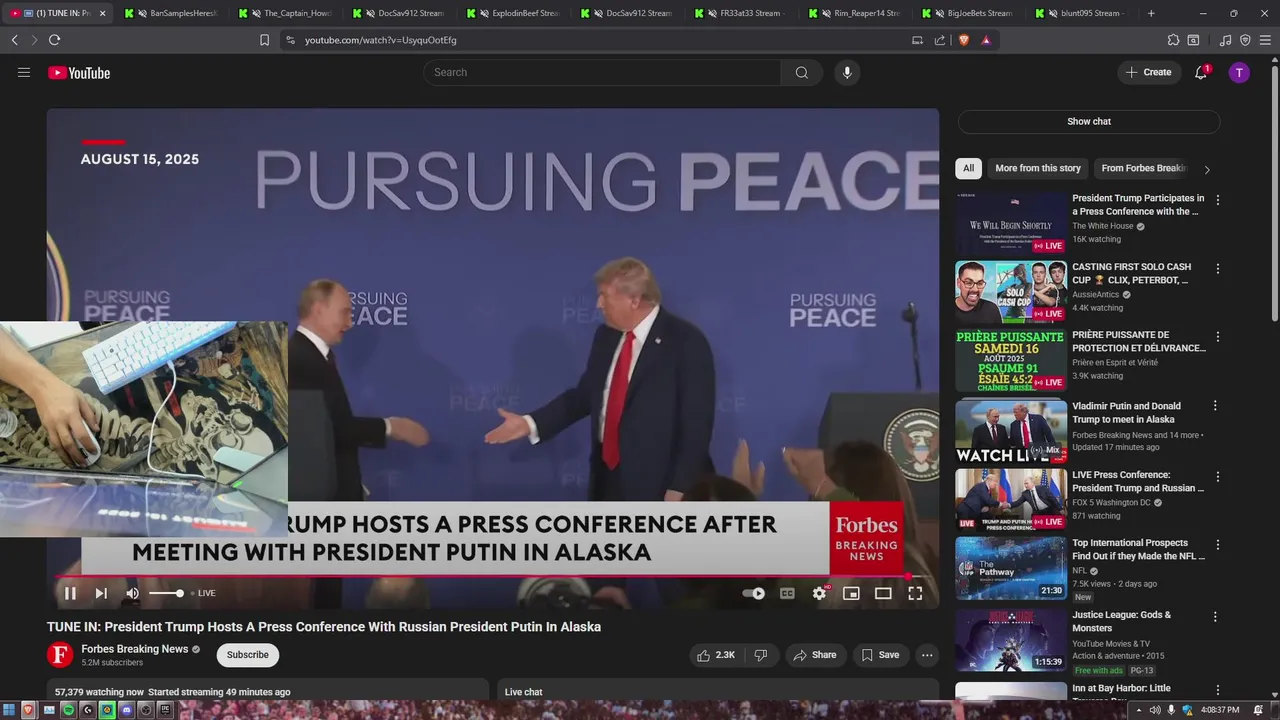Switch to BanSamplesHeresh browser tab

171,13
